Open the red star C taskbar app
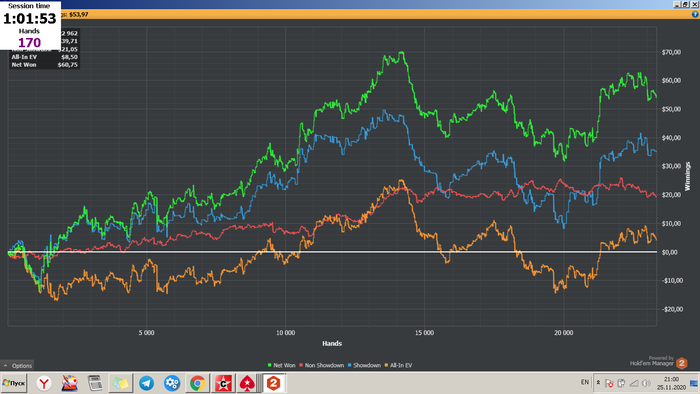 point(223,383)
